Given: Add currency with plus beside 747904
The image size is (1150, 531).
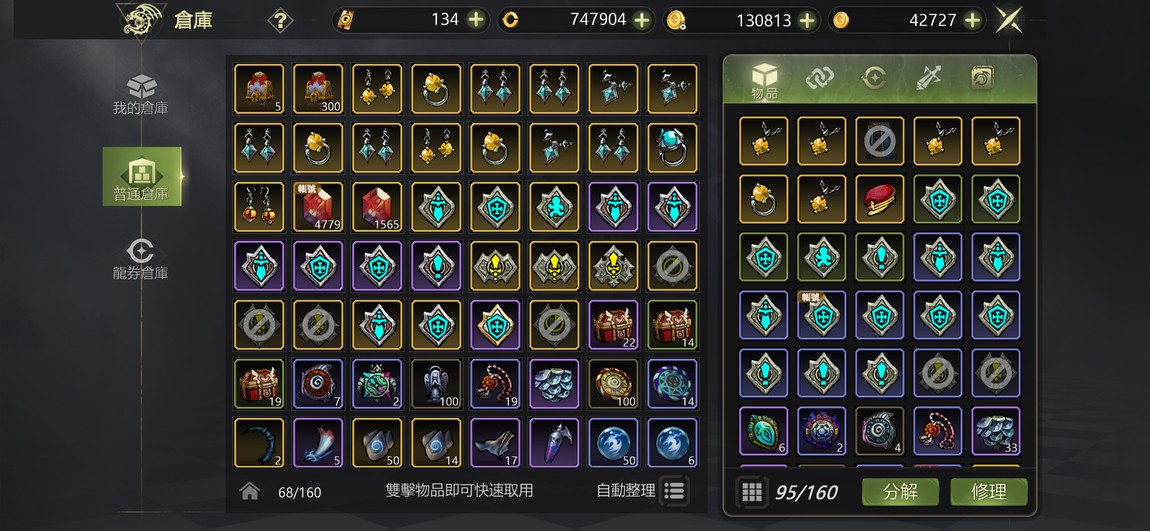Looking at the screenshot, I should (x=642, y=20).
